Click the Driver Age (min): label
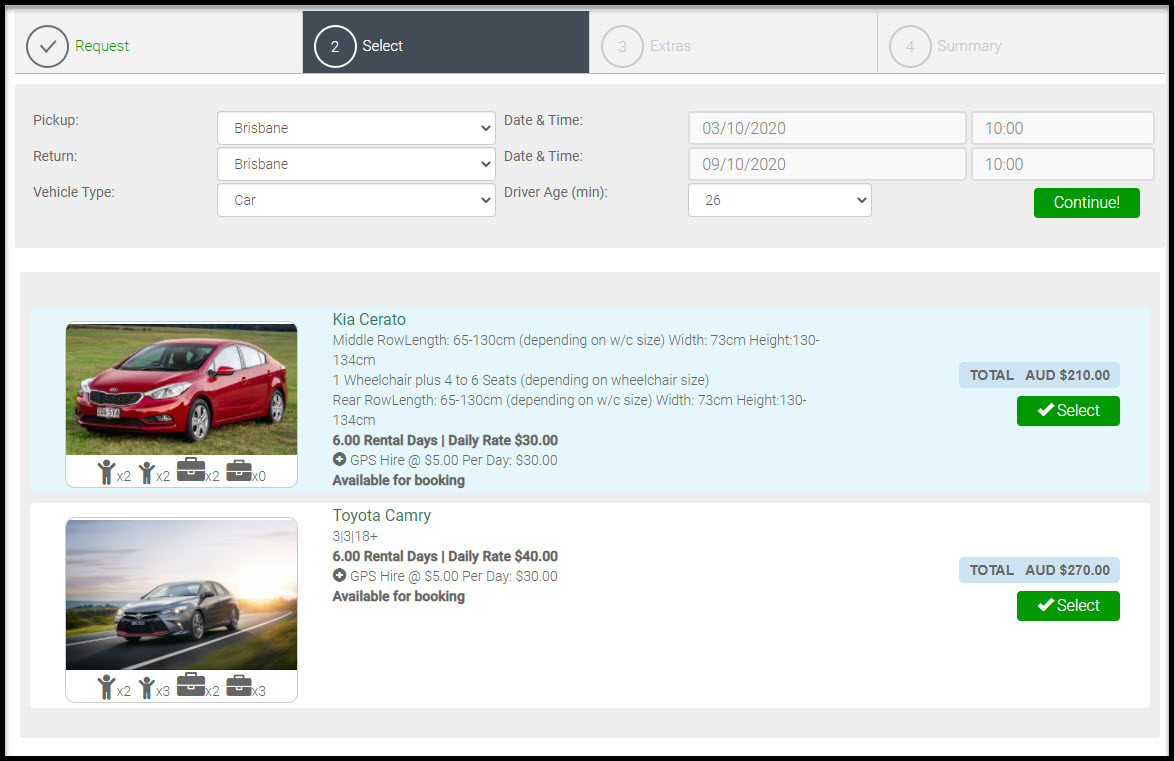Viewport: 1175px width, 761px height. point(555,192)
